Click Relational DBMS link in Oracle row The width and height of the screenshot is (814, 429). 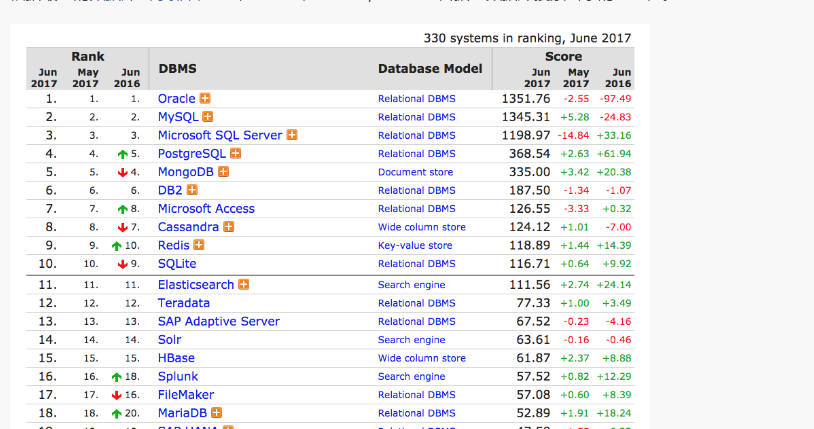point(416,99)
